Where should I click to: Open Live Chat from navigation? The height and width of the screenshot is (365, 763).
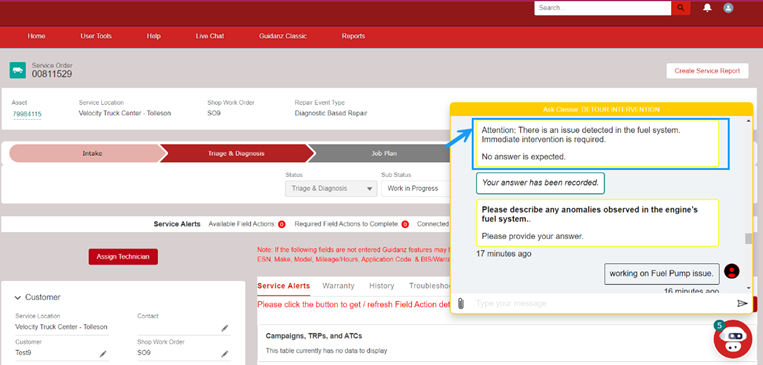pos(210,36)
